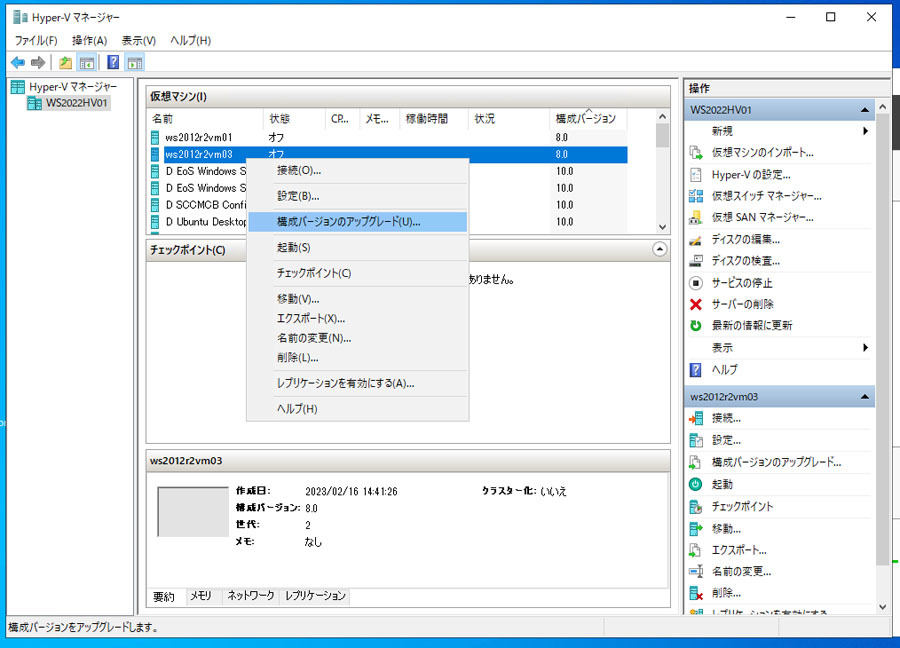Click the green 最新の情報に更新 refresh icon

pos(696,325)
